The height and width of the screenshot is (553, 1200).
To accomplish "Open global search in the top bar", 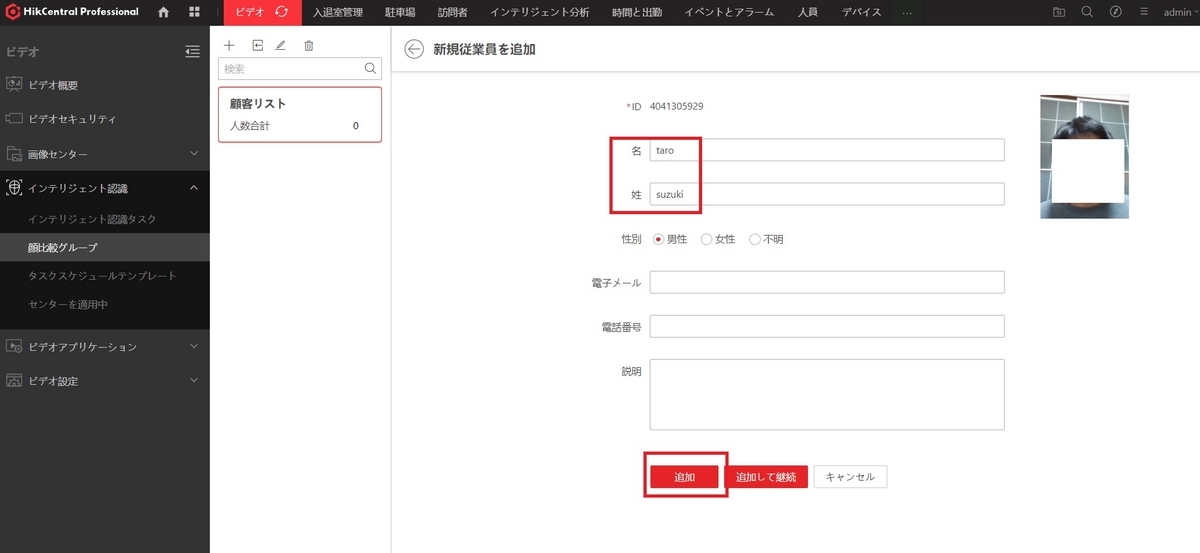I will [1087, 12].
